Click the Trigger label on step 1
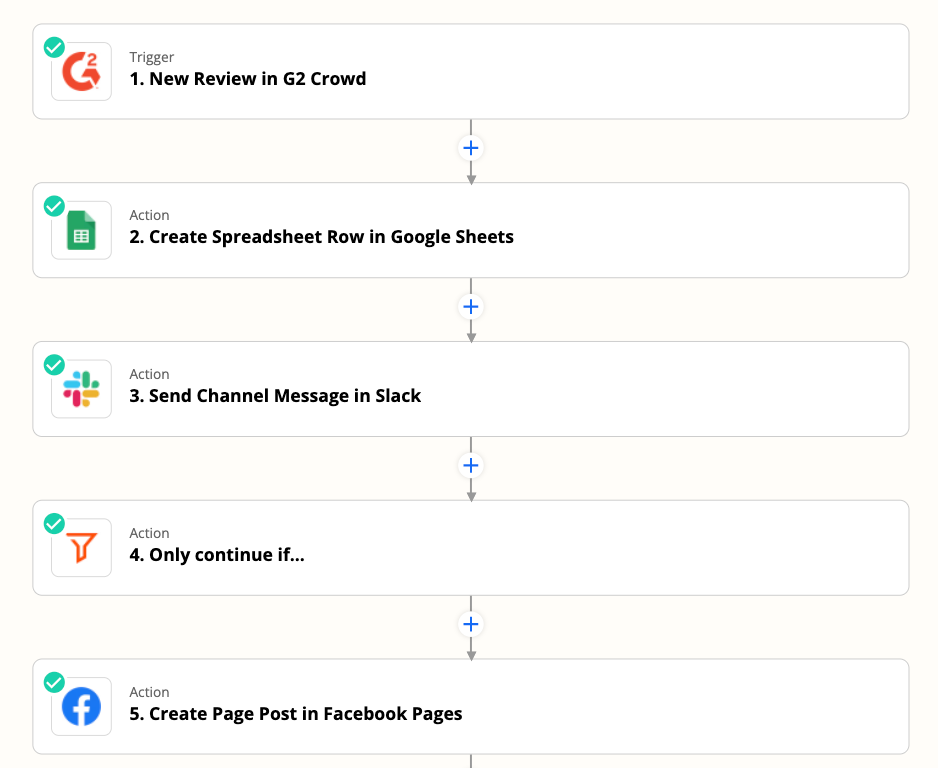 pyautogui.click(x=151, y=57)
